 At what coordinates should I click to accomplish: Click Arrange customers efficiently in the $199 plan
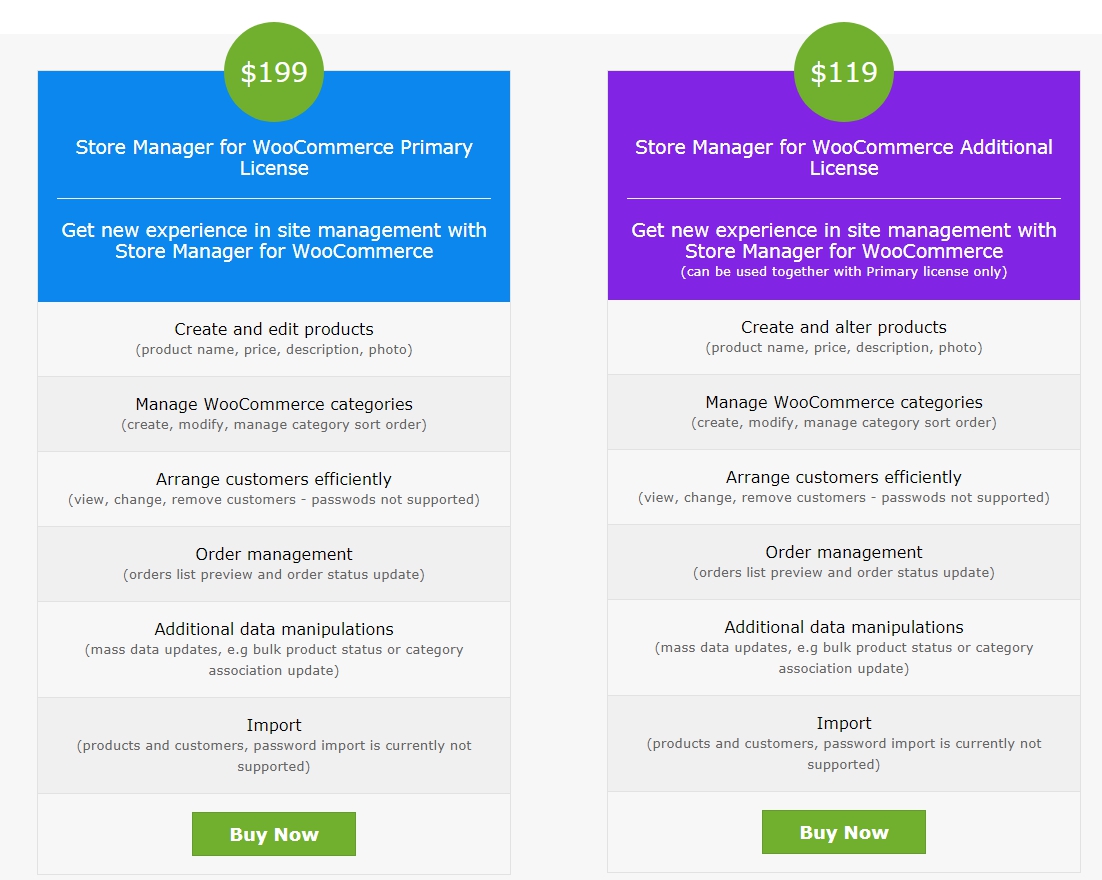point(274,479)
